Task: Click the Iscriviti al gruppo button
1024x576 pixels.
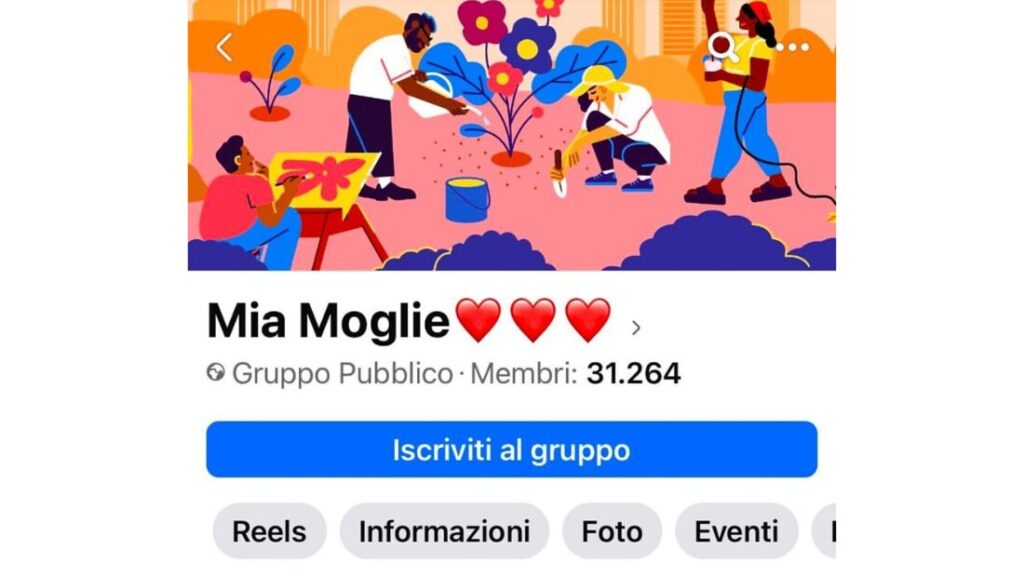Action: [x=511, y=449]
